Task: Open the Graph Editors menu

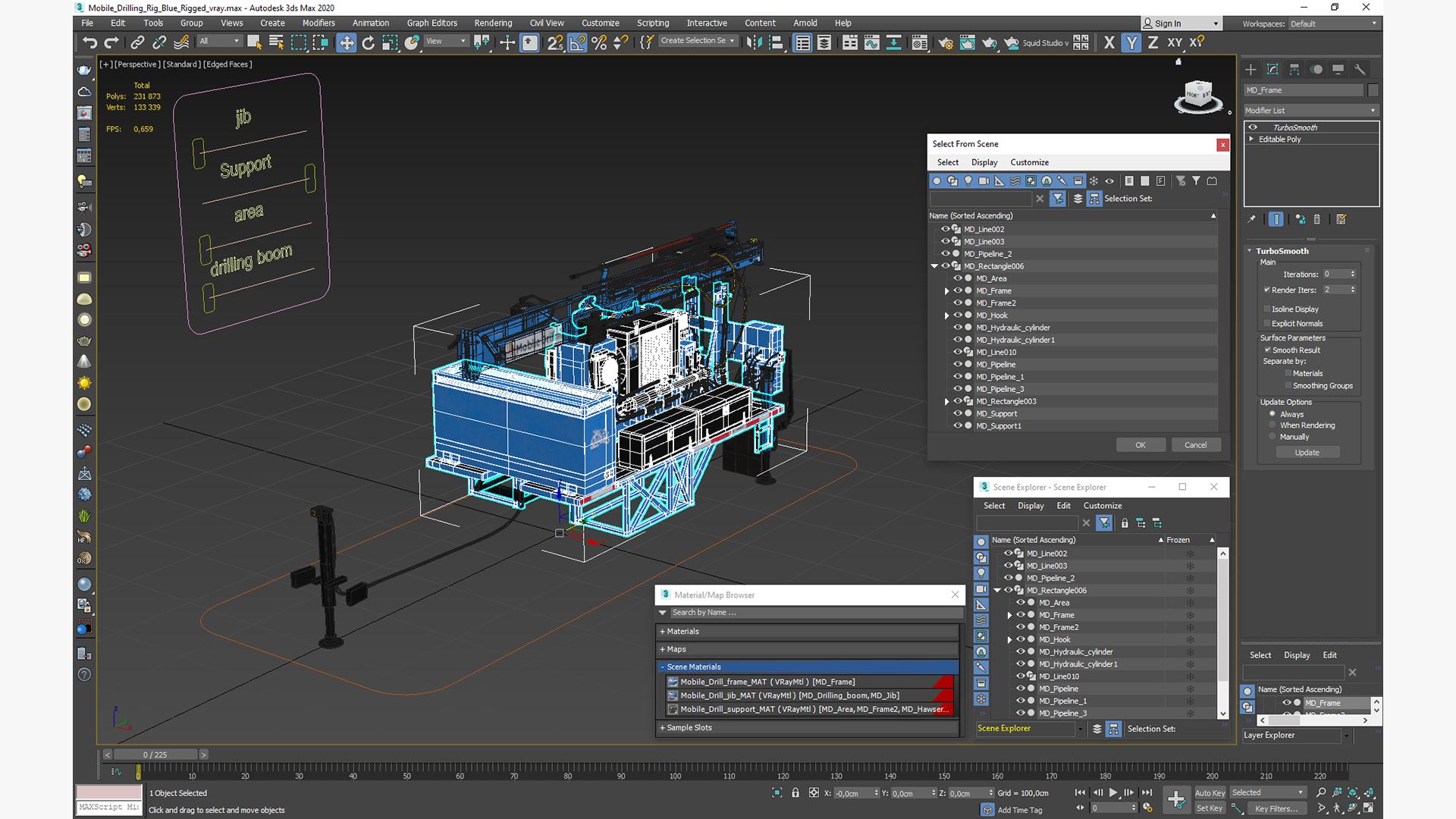Action: (431, 23)
